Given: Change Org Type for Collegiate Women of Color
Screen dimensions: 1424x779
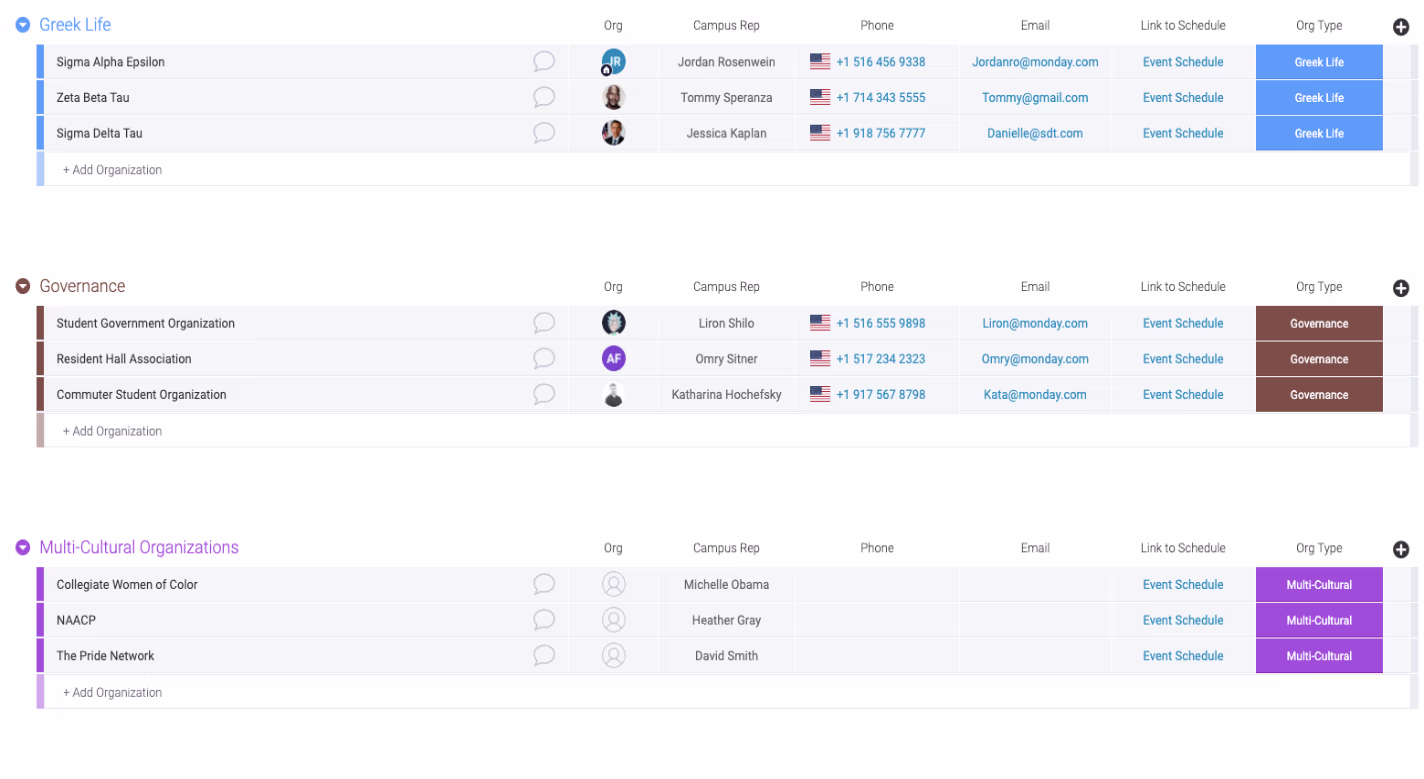Looking at the screenshot, I should pos(1319,584).
